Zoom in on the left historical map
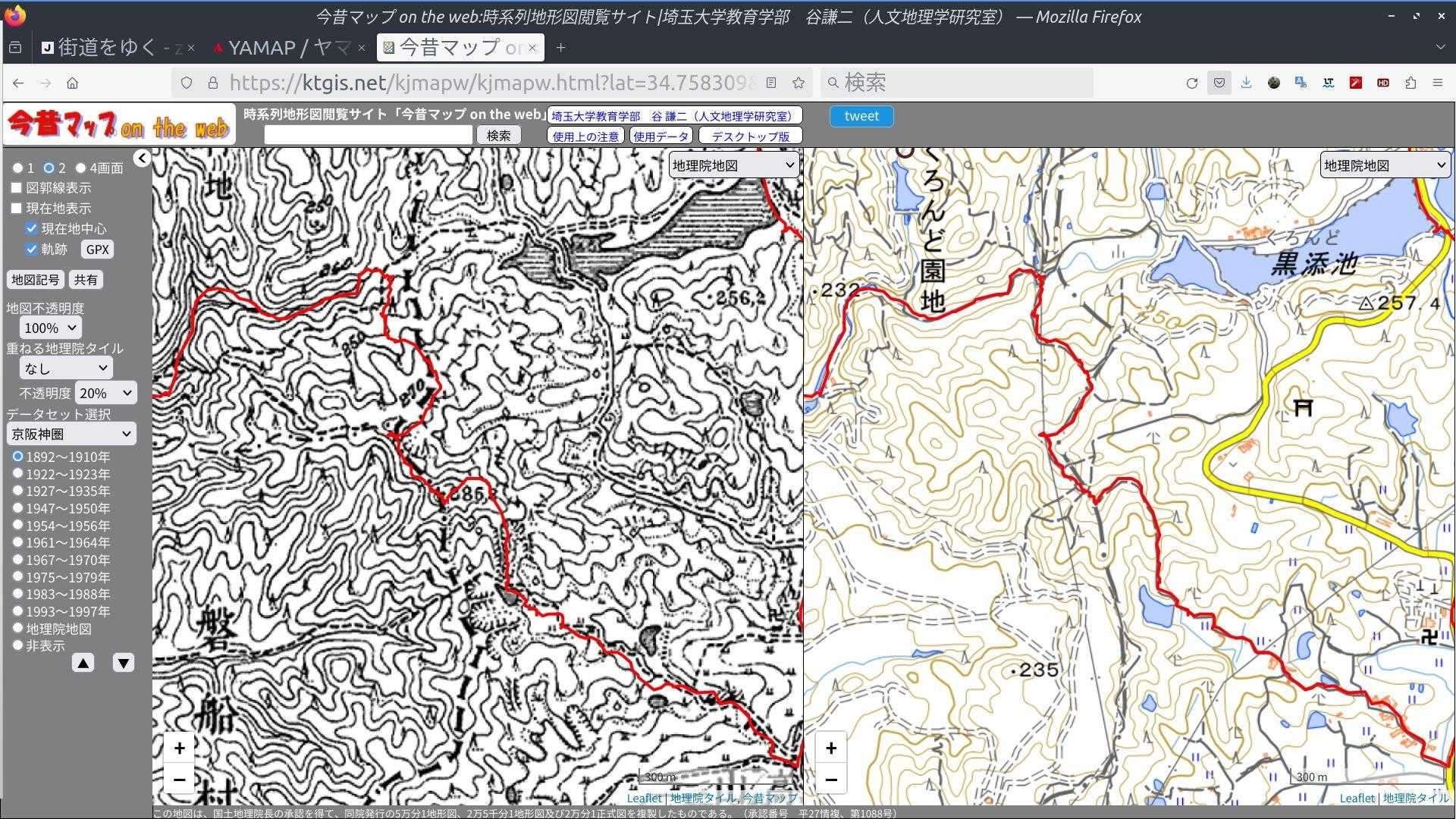The width and height of the screenshot is (1456, 819). point(179,748)
